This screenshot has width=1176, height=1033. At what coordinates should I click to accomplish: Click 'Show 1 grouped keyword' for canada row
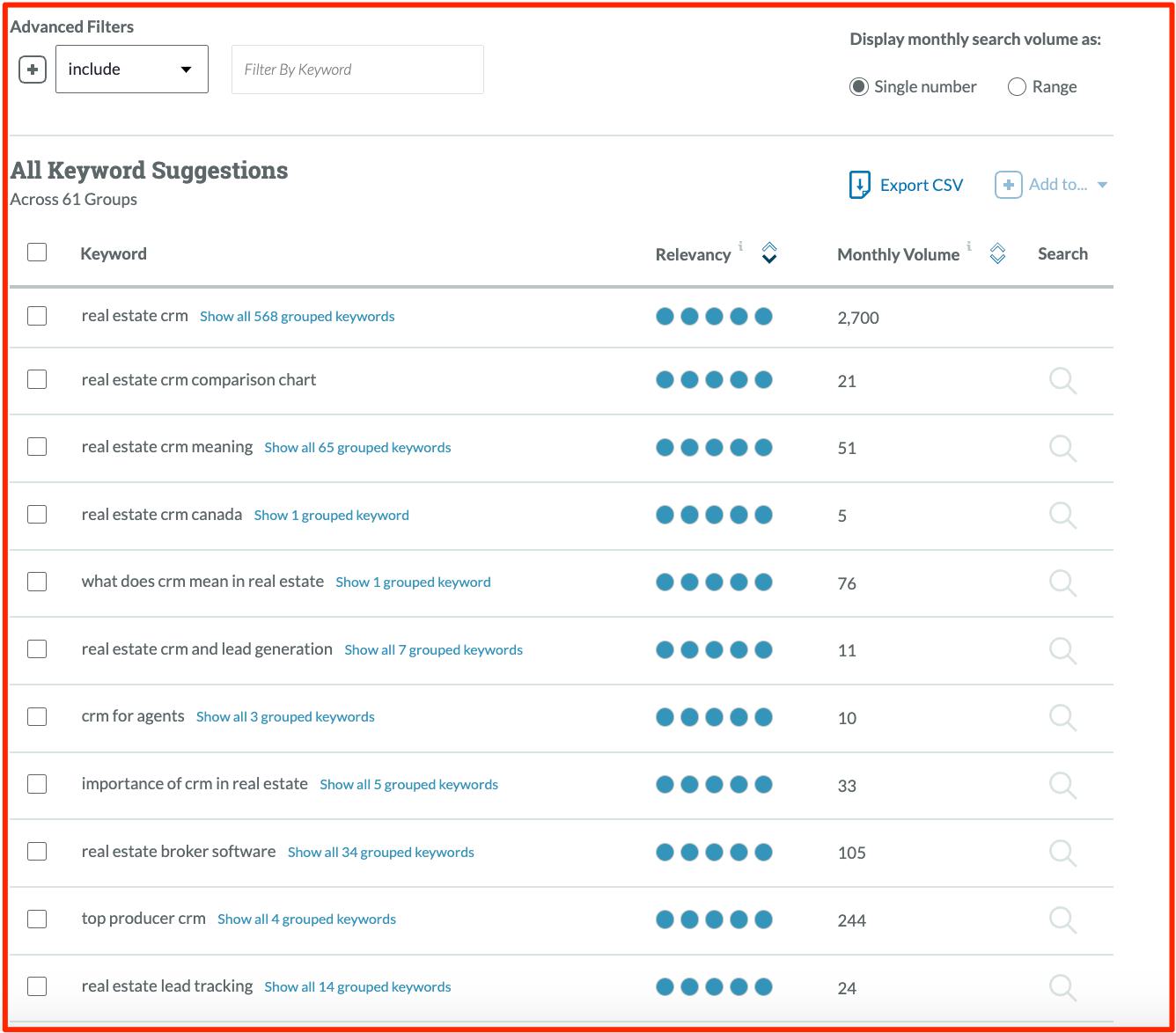click(331, 515)
